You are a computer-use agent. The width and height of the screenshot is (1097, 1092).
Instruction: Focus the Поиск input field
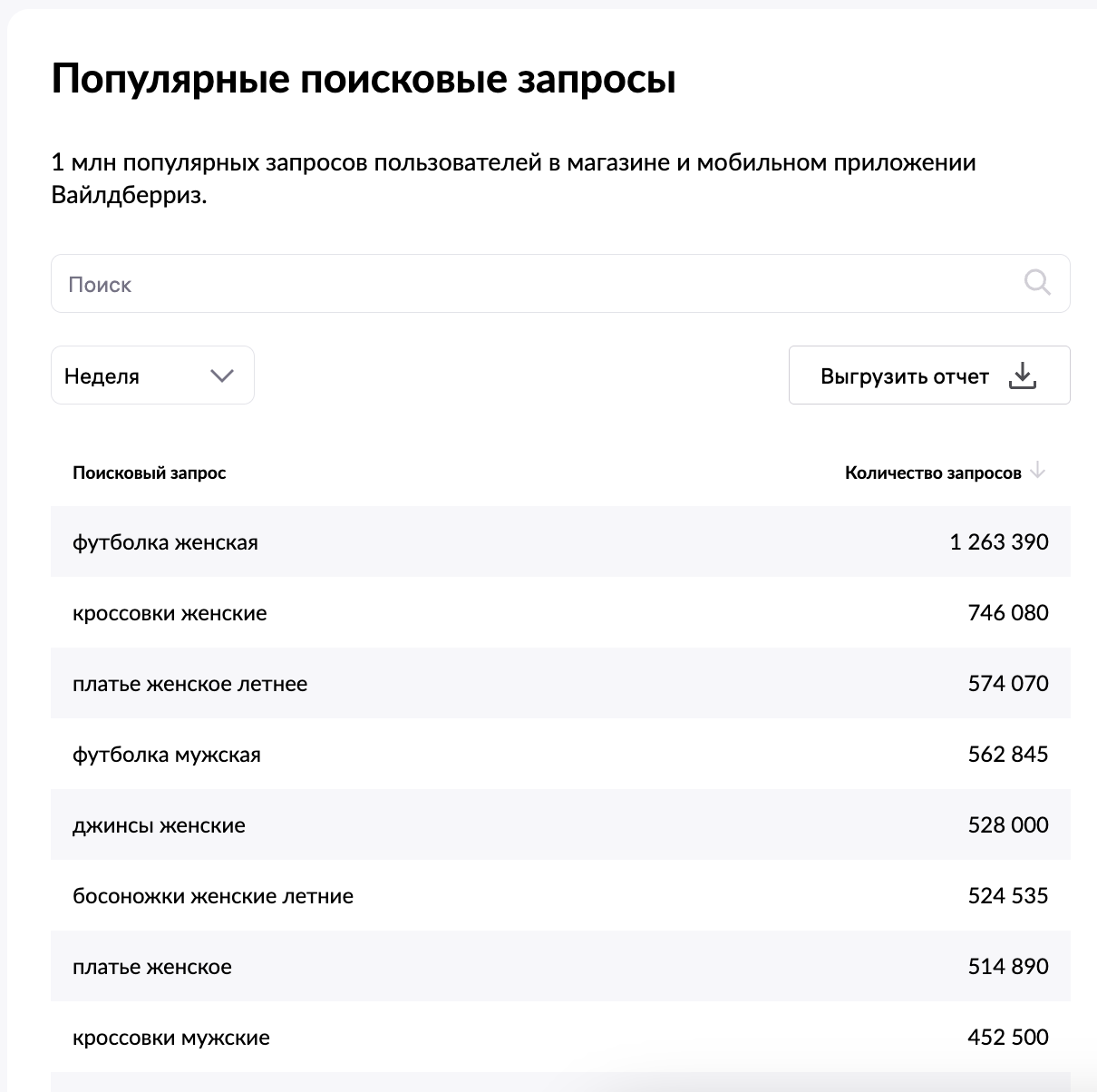pos(560,284)
